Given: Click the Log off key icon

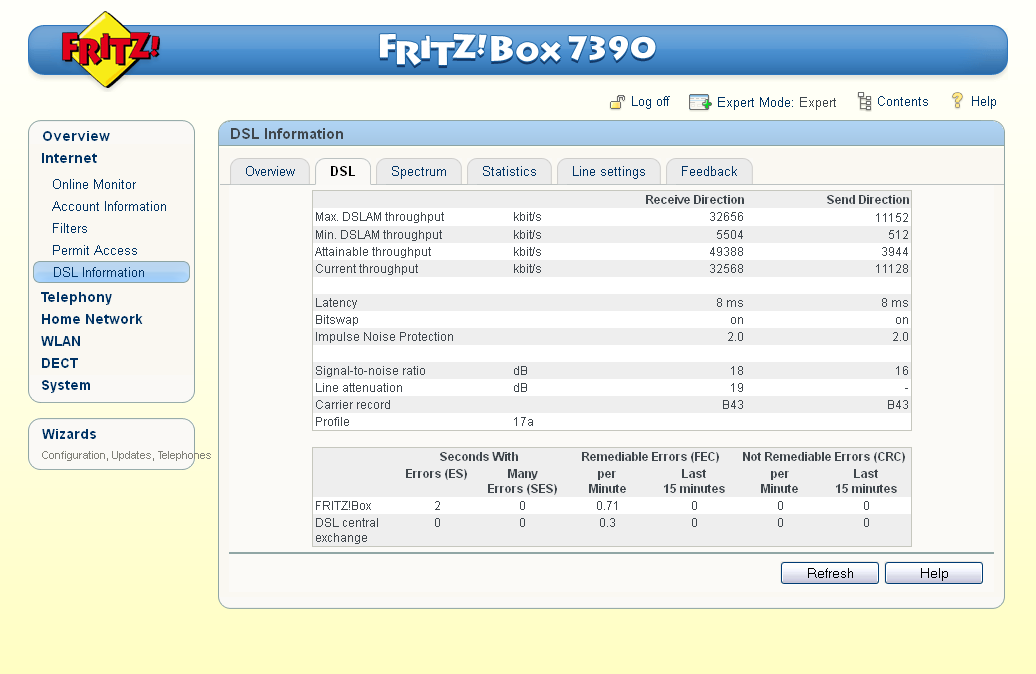Looking at the screenshot, I should point(618,101).
